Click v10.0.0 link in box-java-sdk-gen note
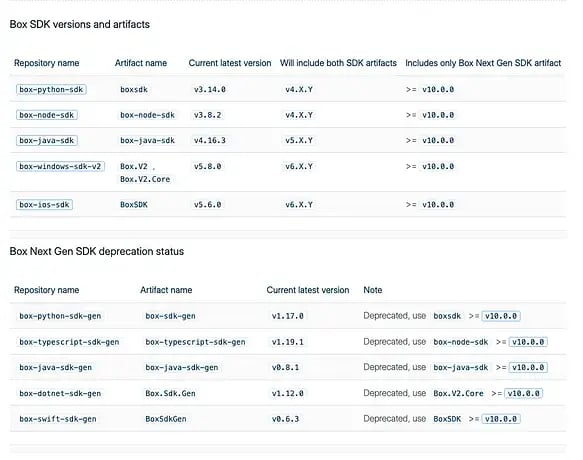Image resolution: width=583 pixels, height=460 pixels. pos(528,368)
